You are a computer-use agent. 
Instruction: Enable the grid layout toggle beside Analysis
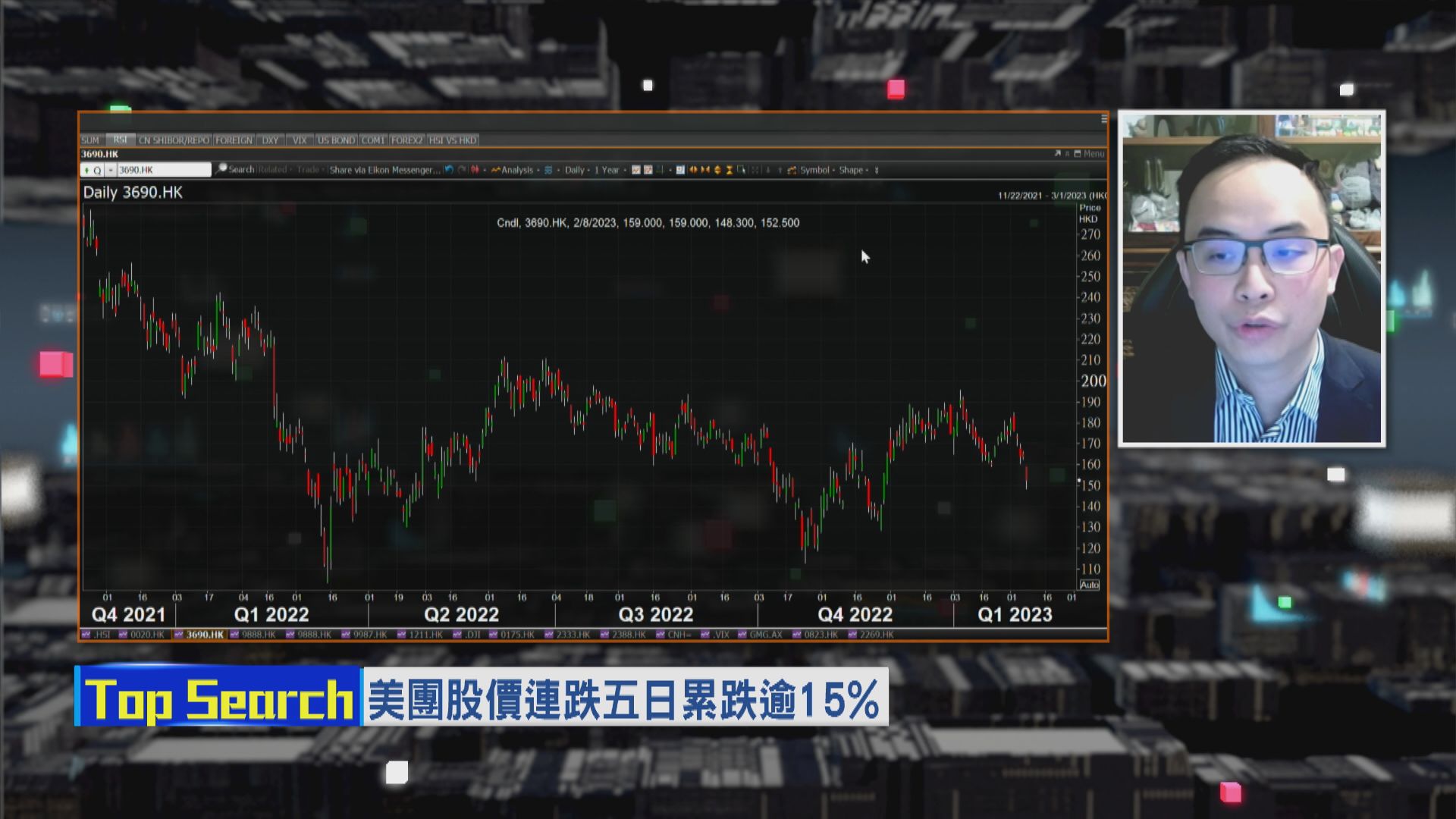(548, 170)
